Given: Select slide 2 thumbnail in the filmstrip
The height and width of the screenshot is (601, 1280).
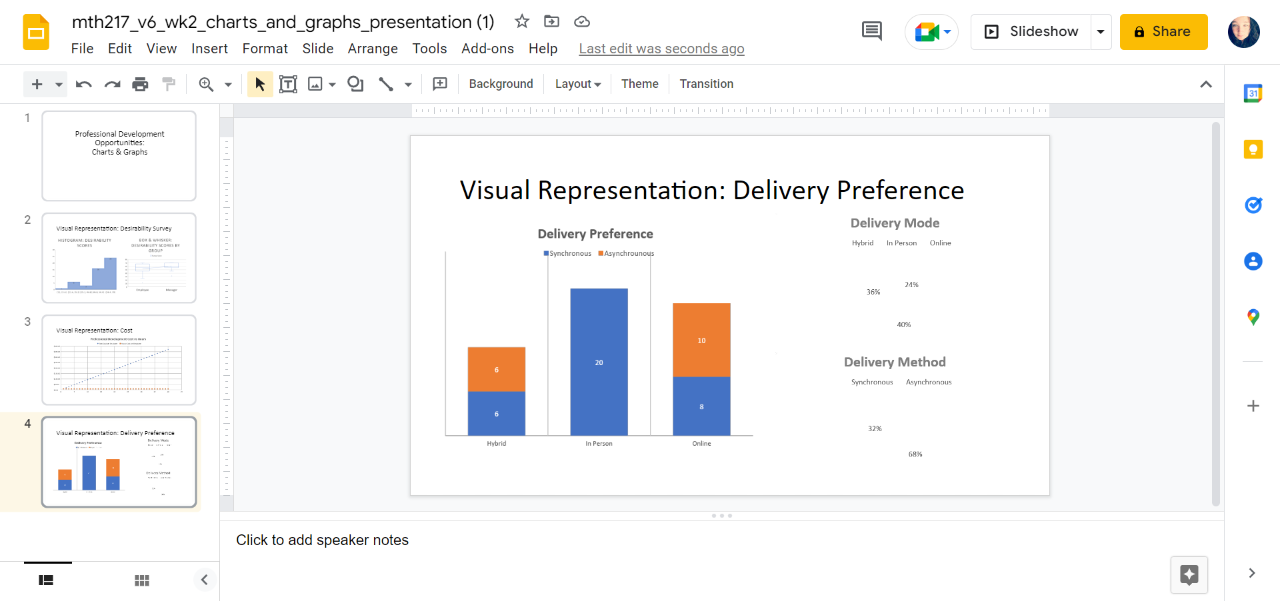Looking at the screenshot, I should (118, 257).
